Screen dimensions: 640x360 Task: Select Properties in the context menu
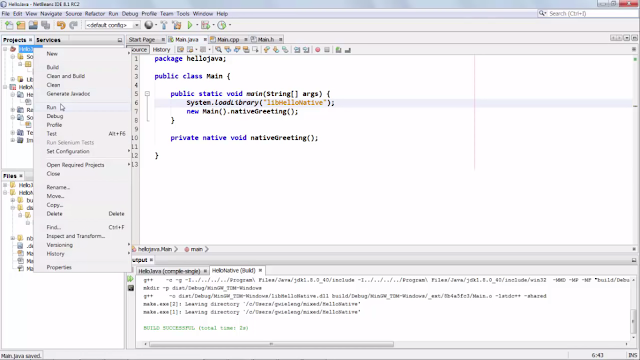(x=82, y=267)
